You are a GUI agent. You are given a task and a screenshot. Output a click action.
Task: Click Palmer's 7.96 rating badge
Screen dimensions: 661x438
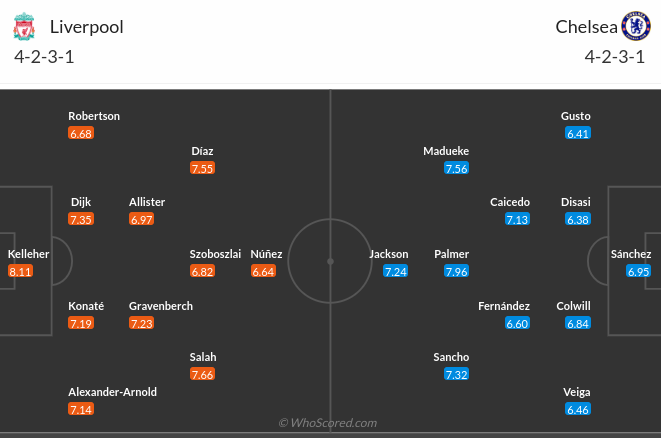tap(457, 271)
